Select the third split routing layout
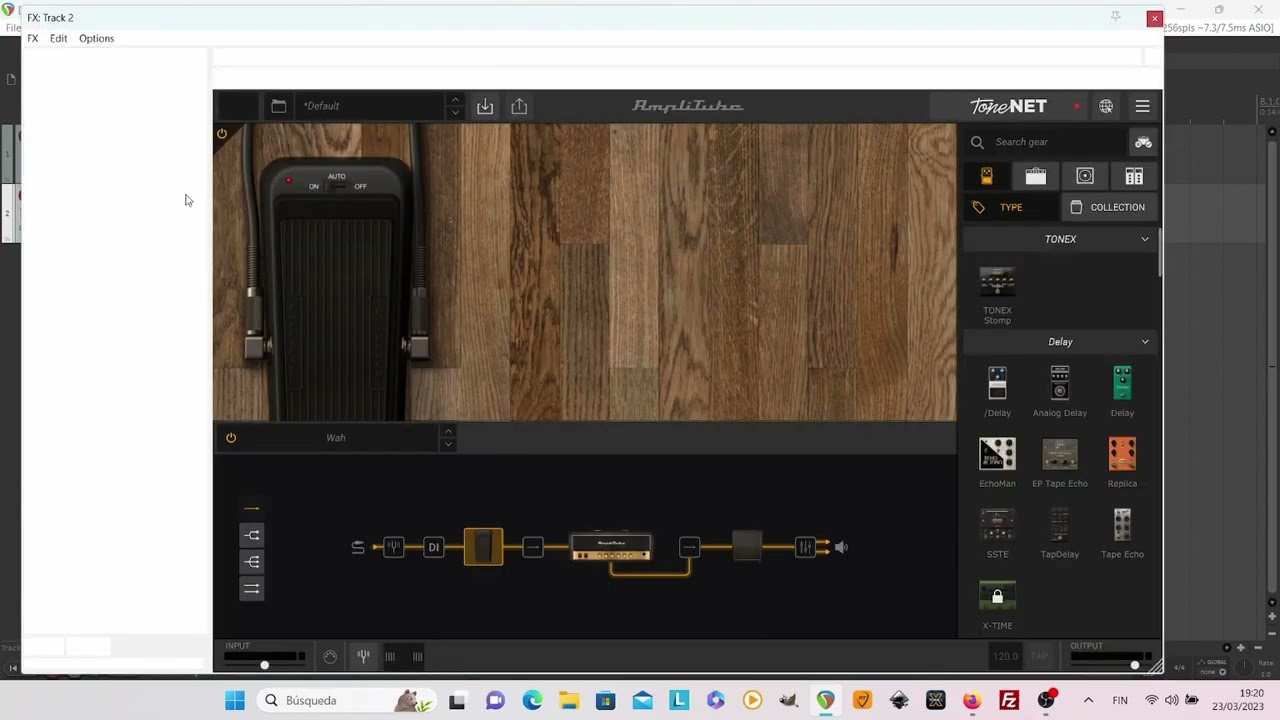This screenshot has width=1280, height=720. (251, 562)
